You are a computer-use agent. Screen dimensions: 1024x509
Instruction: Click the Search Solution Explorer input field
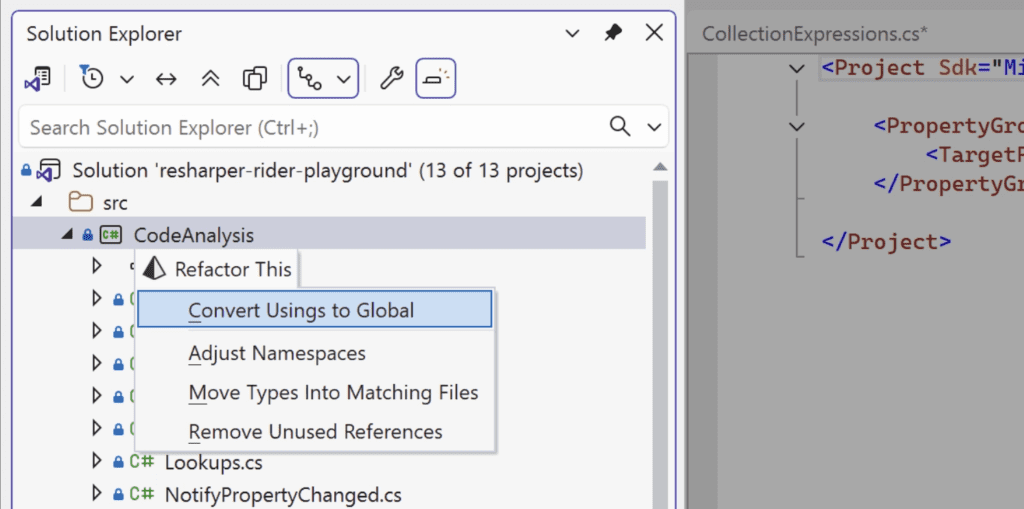coord(310,127)
